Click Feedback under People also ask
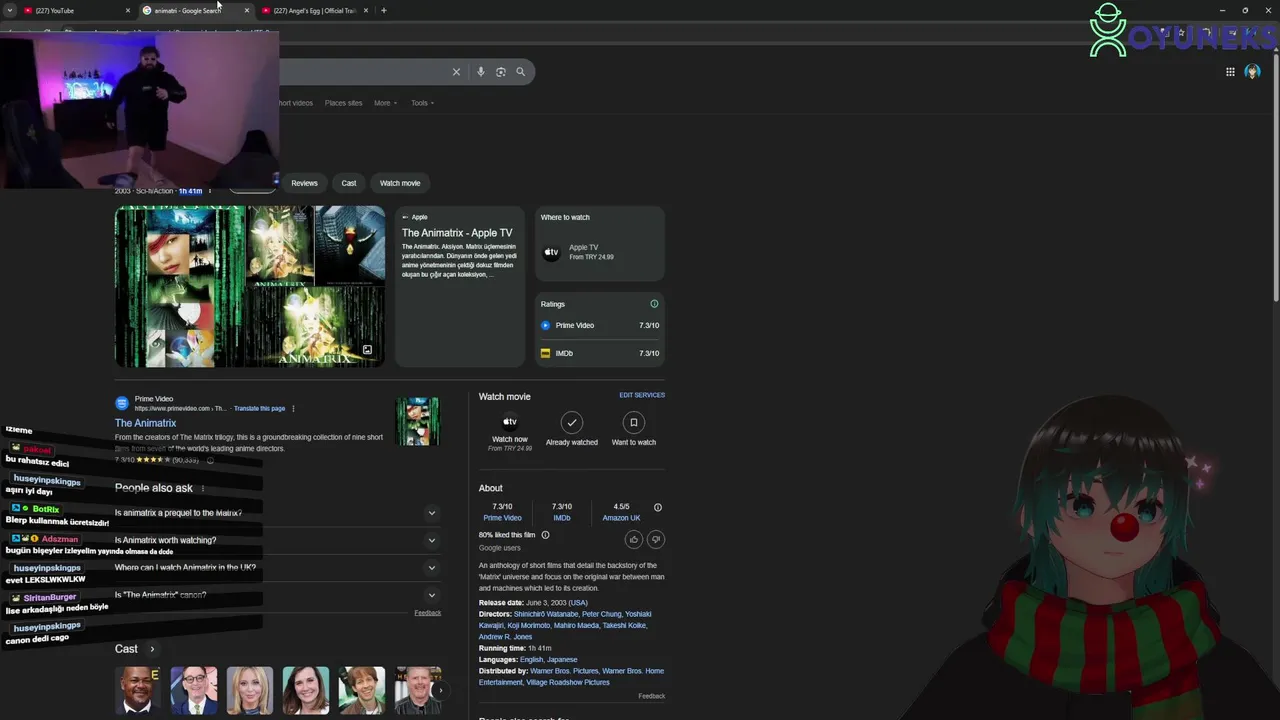1280x720 pixels. click(x=427, y=613)
